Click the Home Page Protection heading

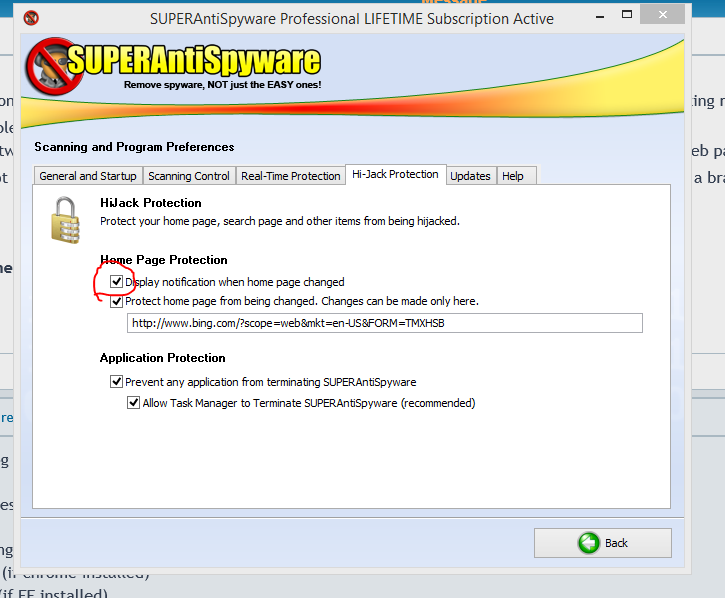coord(164,260)
